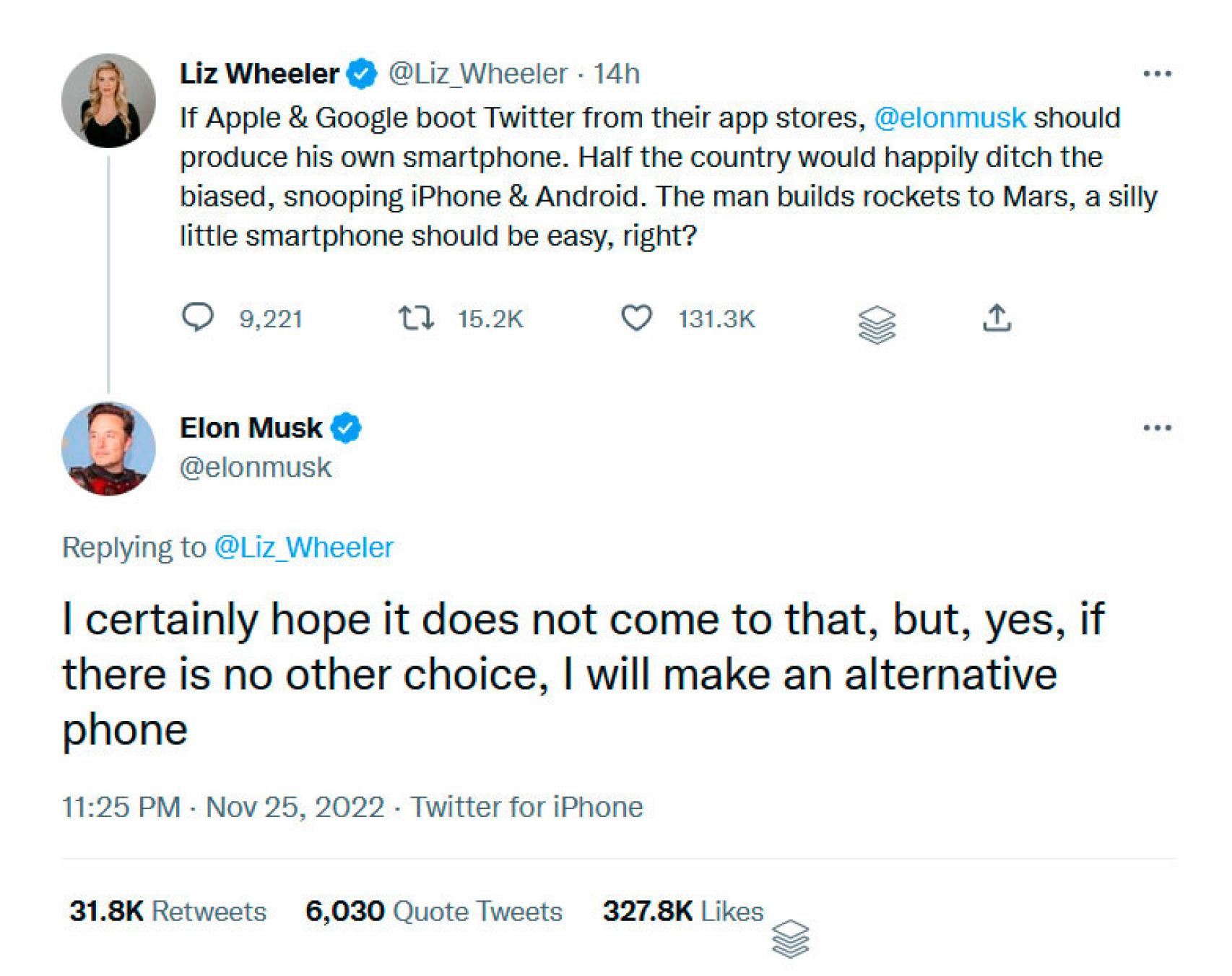Viewport: 1232px width, 976px height.
Task: Like Liz Wheeler's tweet with the heart
Action: 636,318
